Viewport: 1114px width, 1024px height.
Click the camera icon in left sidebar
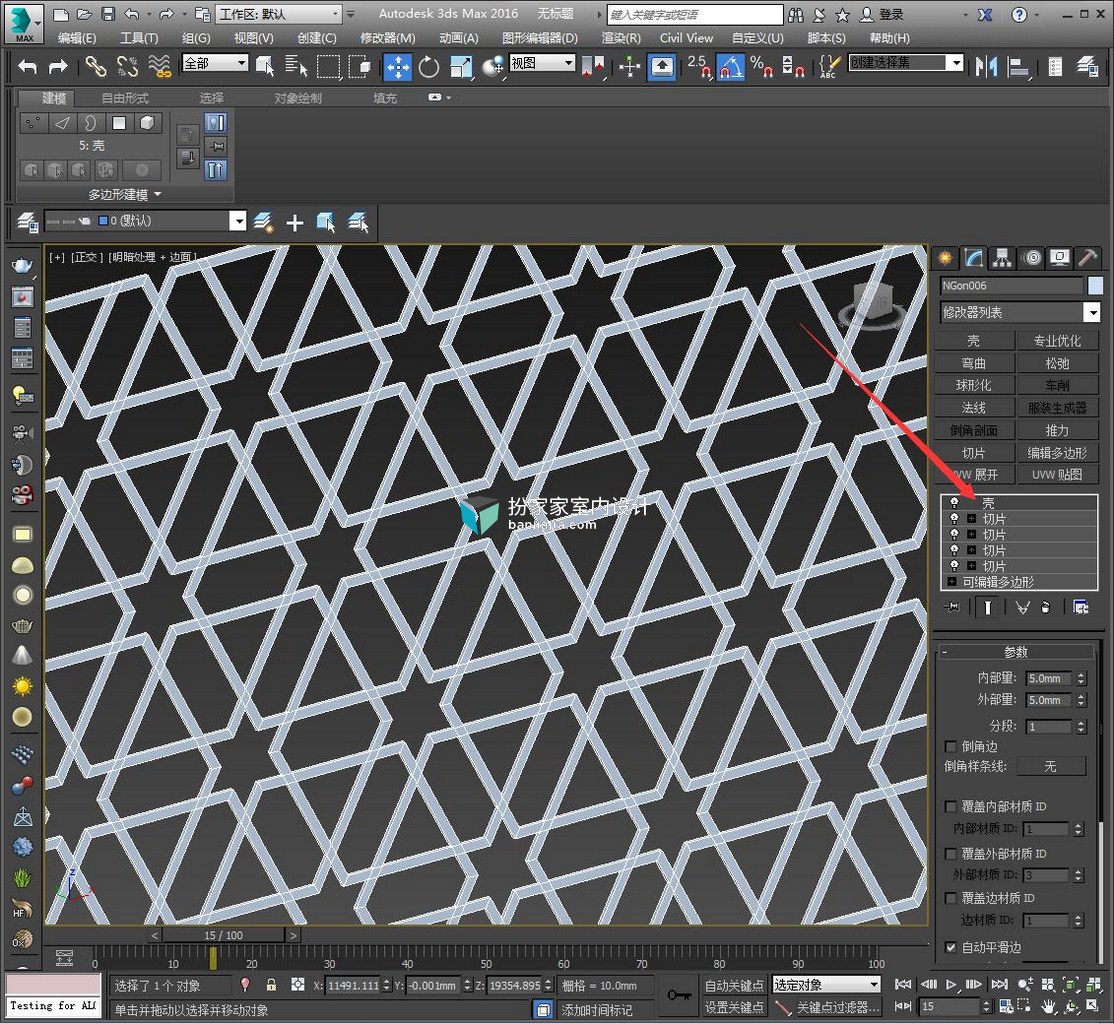coord(22,432)
